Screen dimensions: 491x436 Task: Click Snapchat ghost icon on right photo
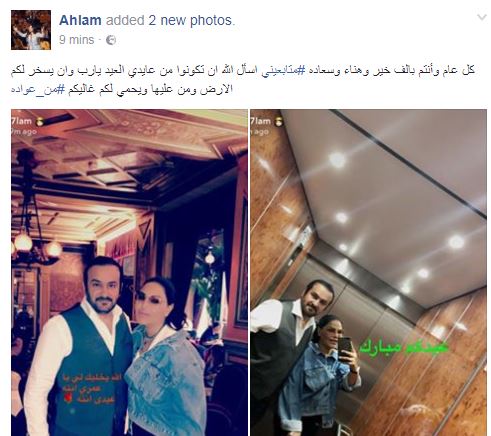(x=277, y=122)
